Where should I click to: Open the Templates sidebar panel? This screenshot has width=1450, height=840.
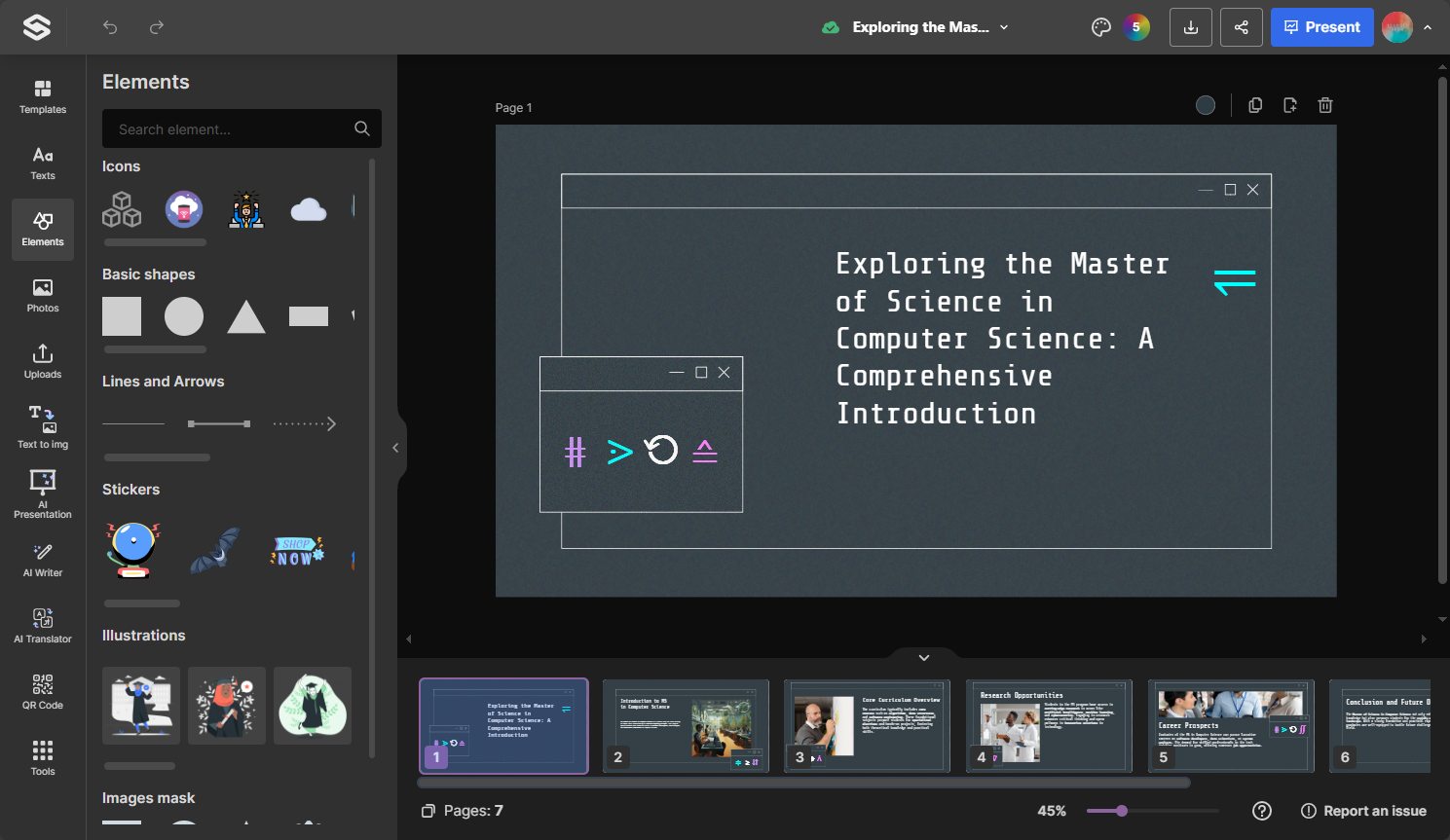(x=43, y=97)
